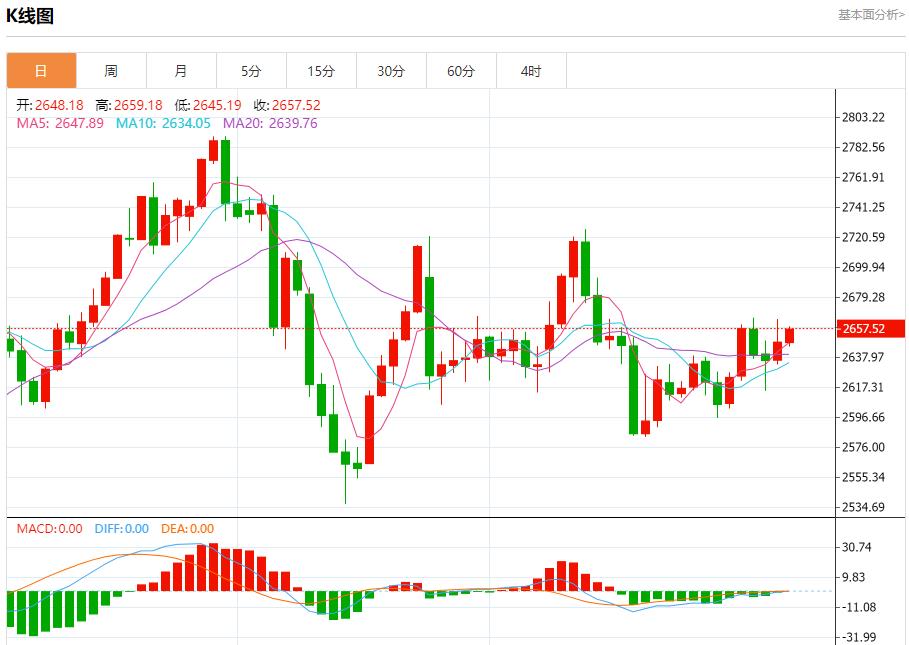Click the 开 opening price 2648.18 readout
The width and height of the screenshot is (909, 645).
pos(50,105)
